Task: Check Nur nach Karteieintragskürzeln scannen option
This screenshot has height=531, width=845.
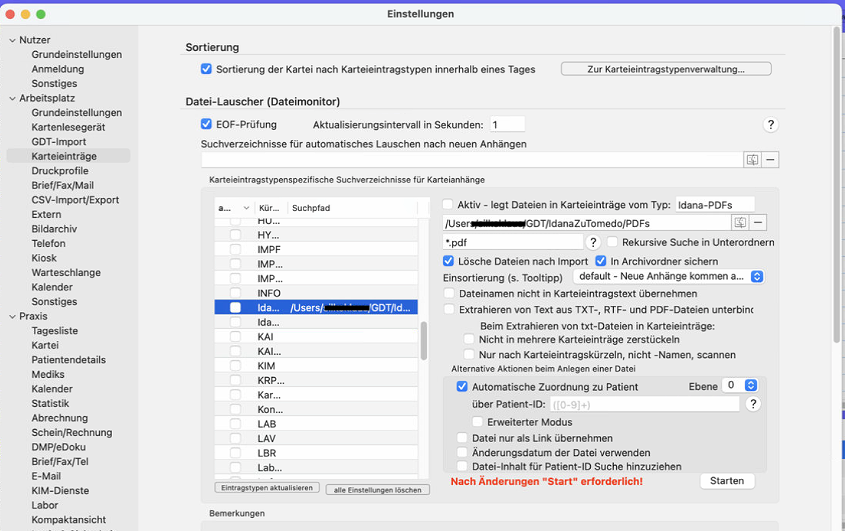Action: (x=469, y=354)
